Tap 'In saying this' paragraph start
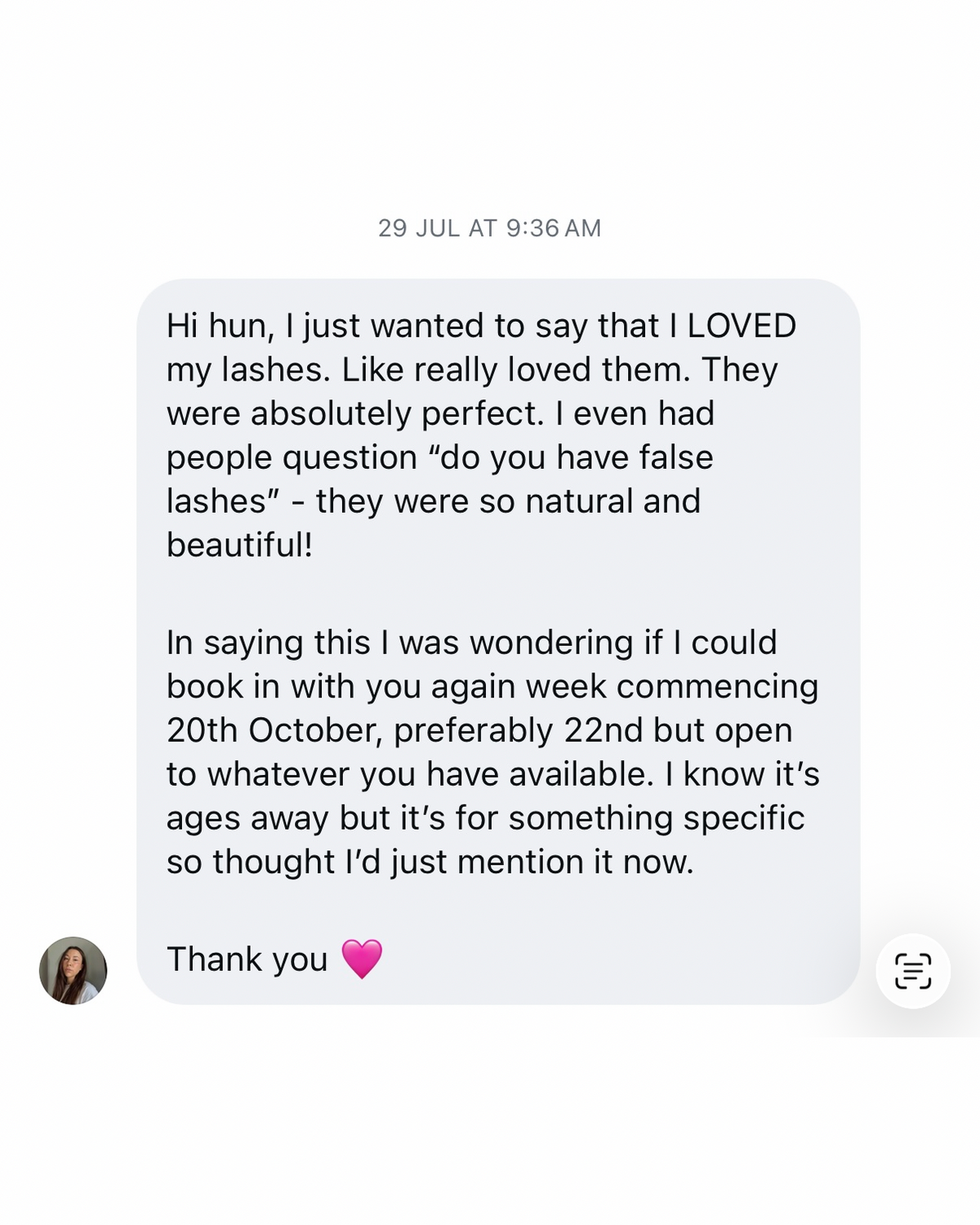The image size is (980, 1225). tap(268, 643)
